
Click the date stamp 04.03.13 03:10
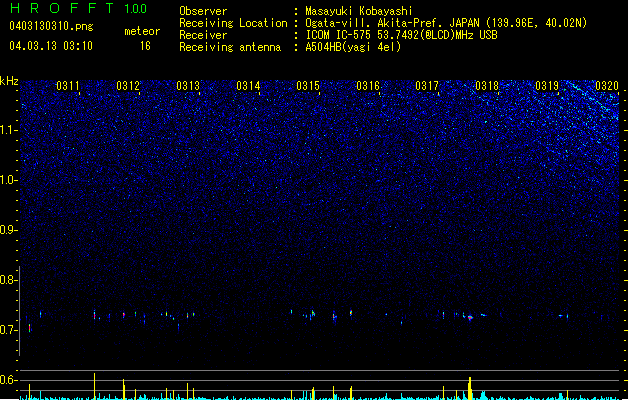pyautogui.click(x=51, y=46)
